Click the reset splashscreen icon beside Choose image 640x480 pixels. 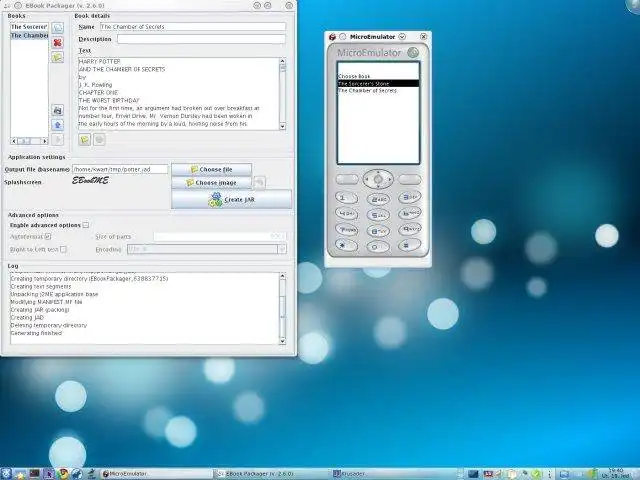click(x=259, y=182)
